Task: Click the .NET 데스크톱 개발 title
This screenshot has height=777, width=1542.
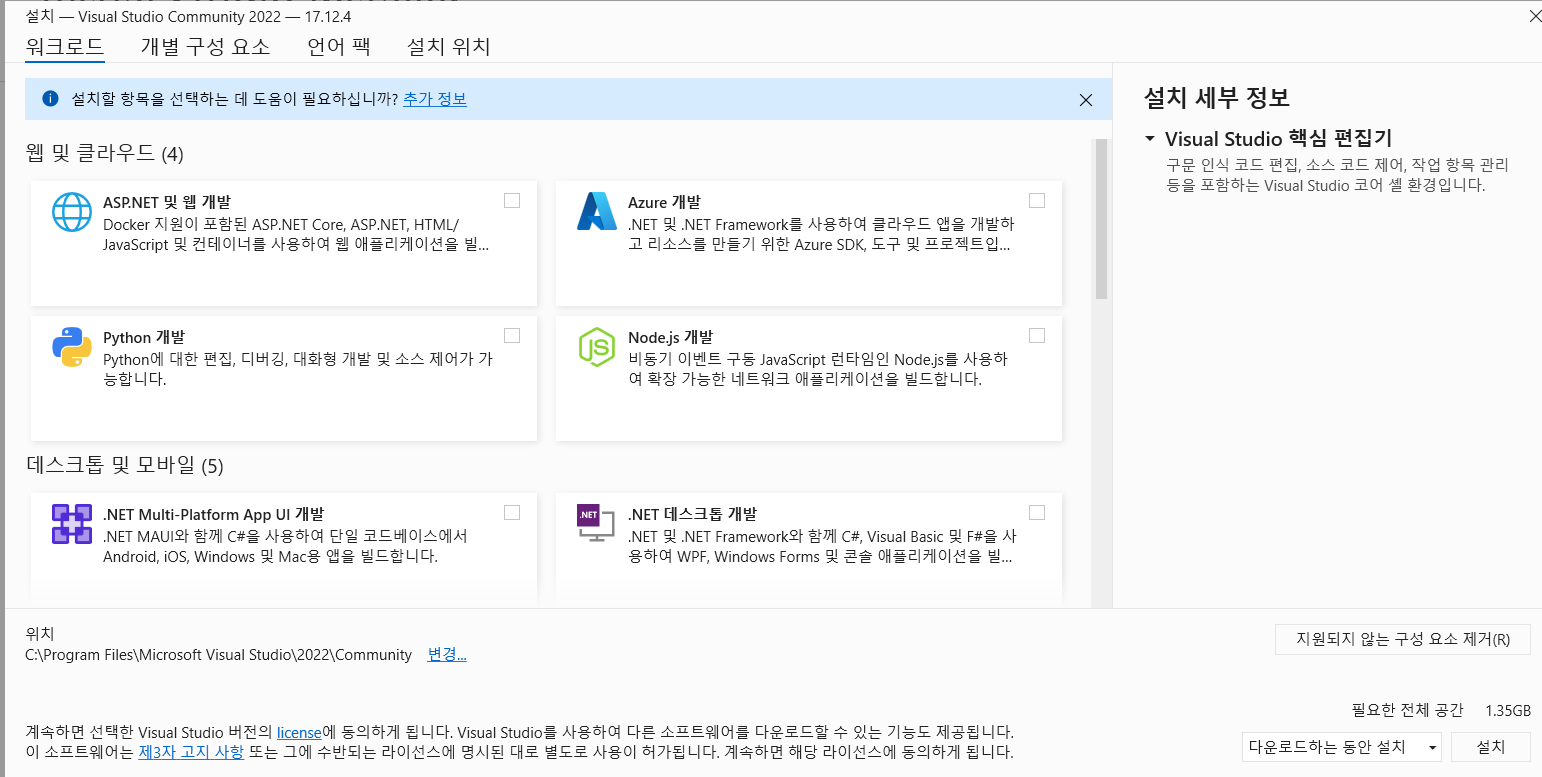Action: click(x=692, y=515)
